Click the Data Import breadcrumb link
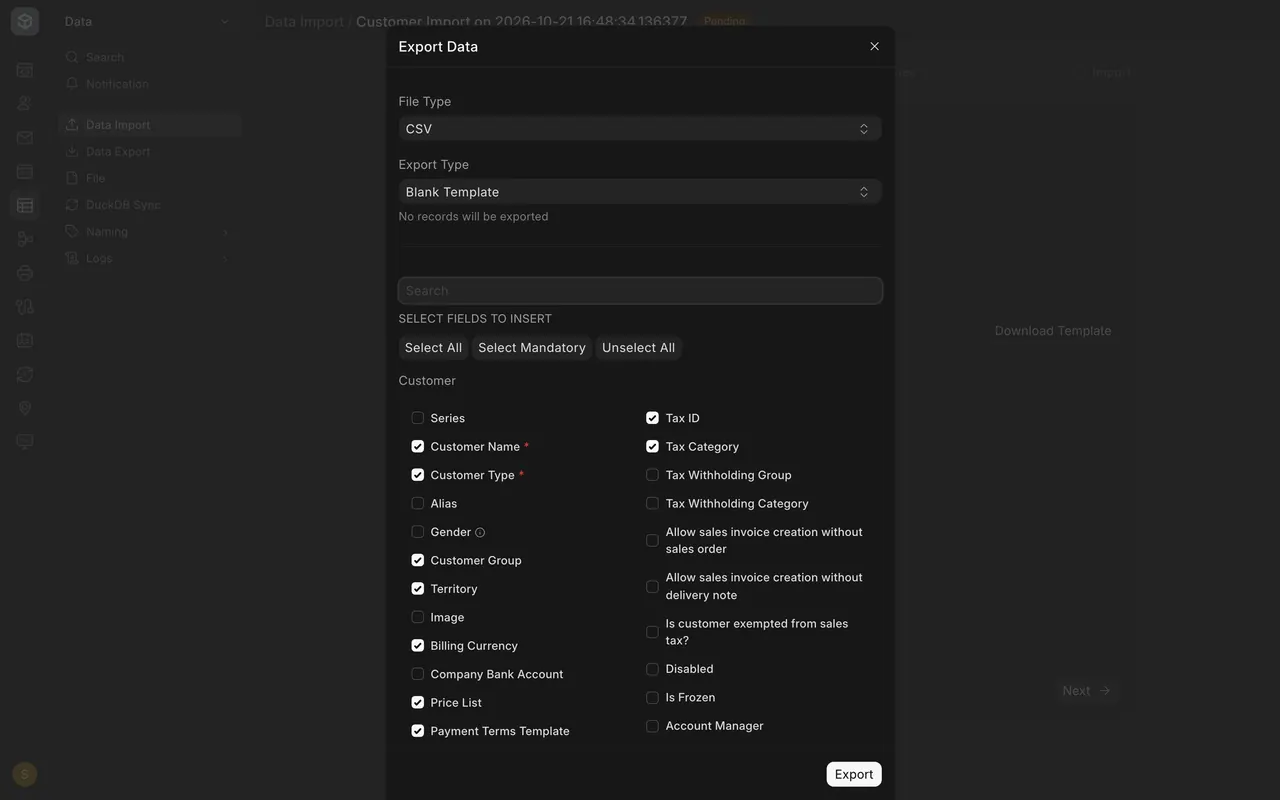Viewport: 1280px width, 800px height. tap(304, 21)
